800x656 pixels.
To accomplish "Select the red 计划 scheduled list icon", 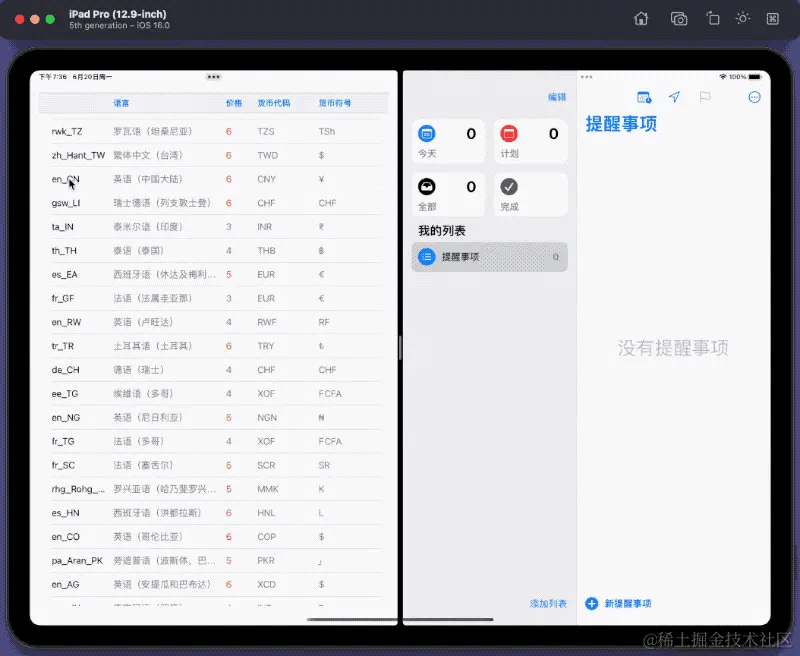I will (509, 133).
